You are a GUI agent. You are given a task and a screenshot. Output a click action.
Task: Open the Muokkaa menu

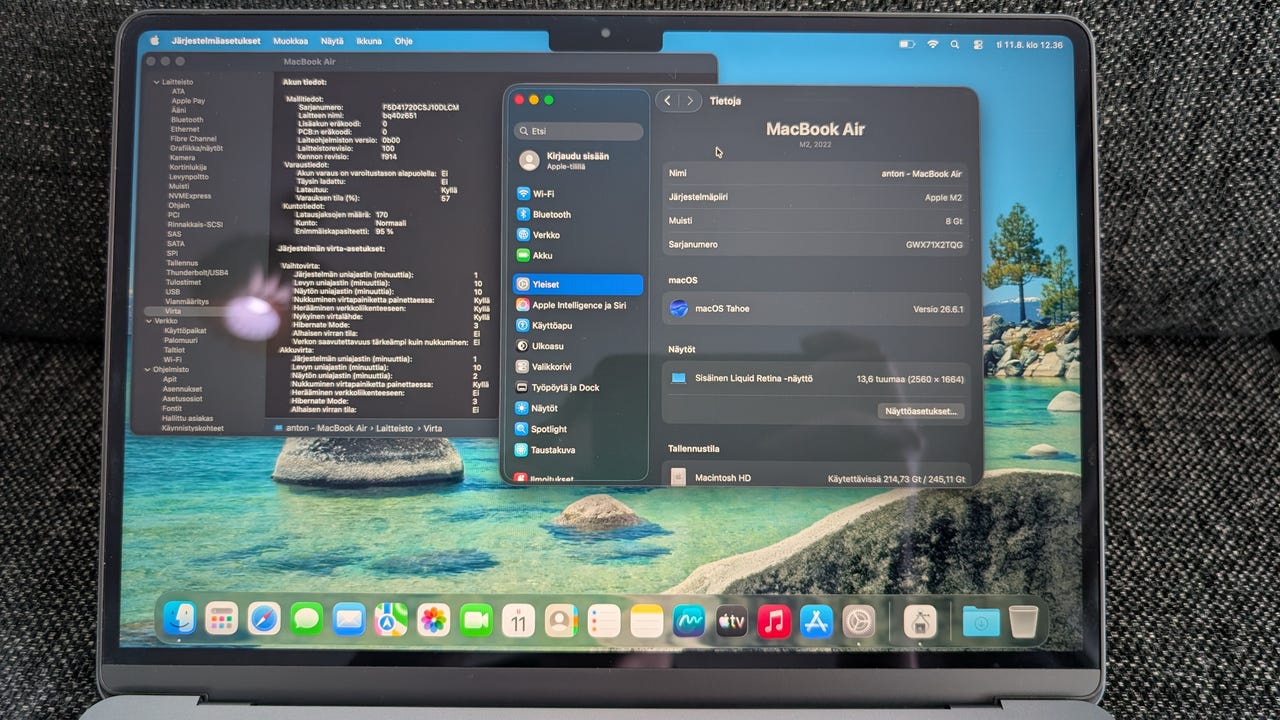(x=291, y=41)
